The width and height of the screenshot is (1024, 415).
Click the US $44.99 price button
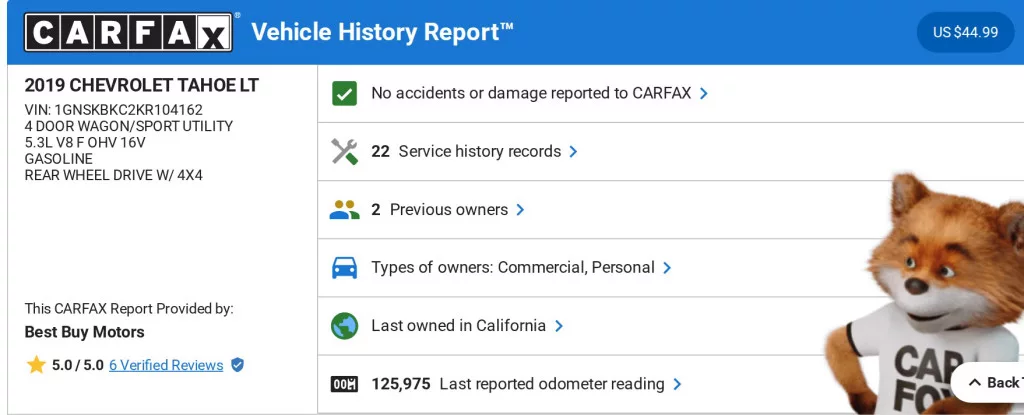(965, 32)
